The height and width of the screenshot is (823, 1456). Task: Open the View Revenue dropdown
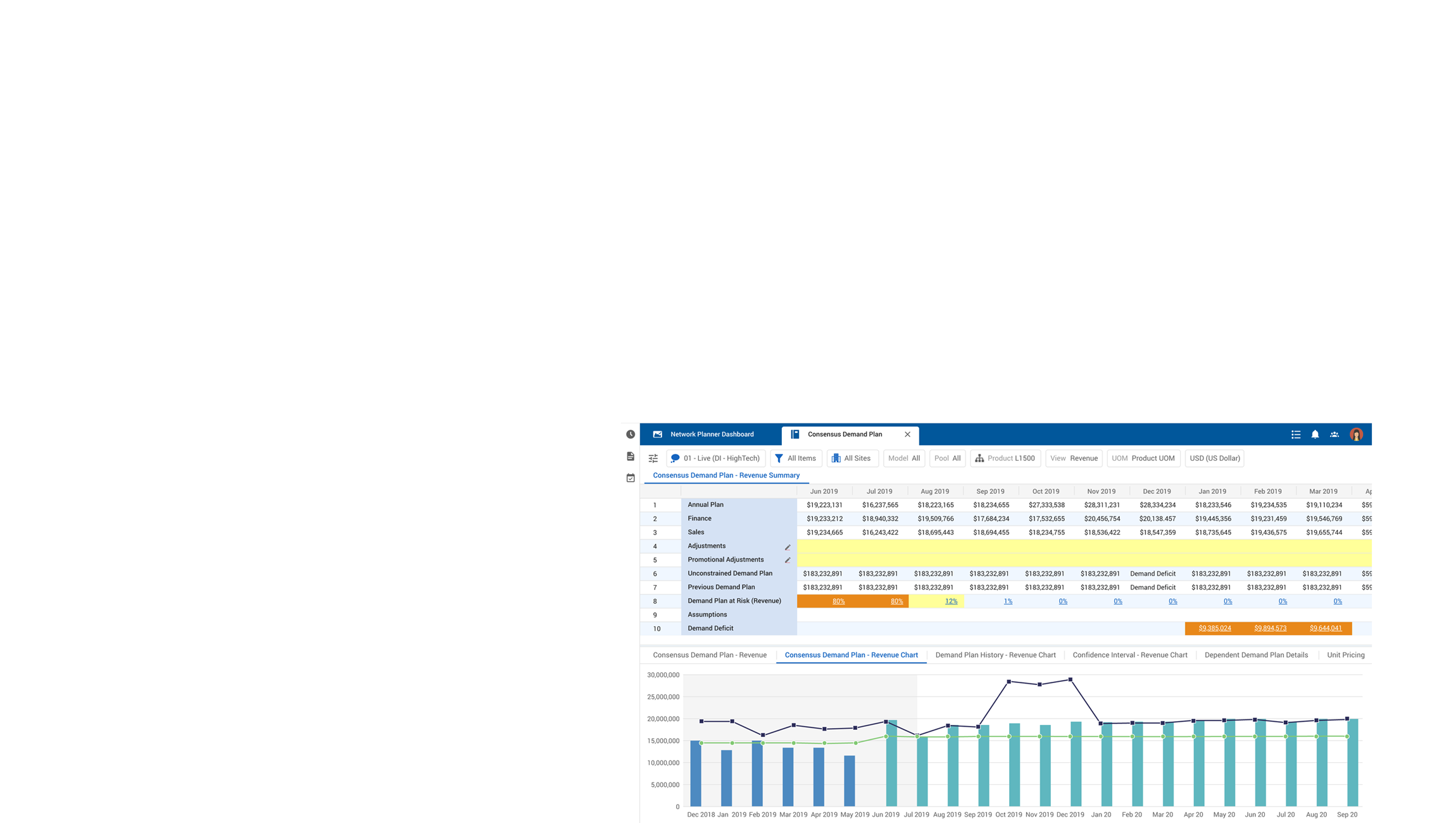[x=1074, y=458]
